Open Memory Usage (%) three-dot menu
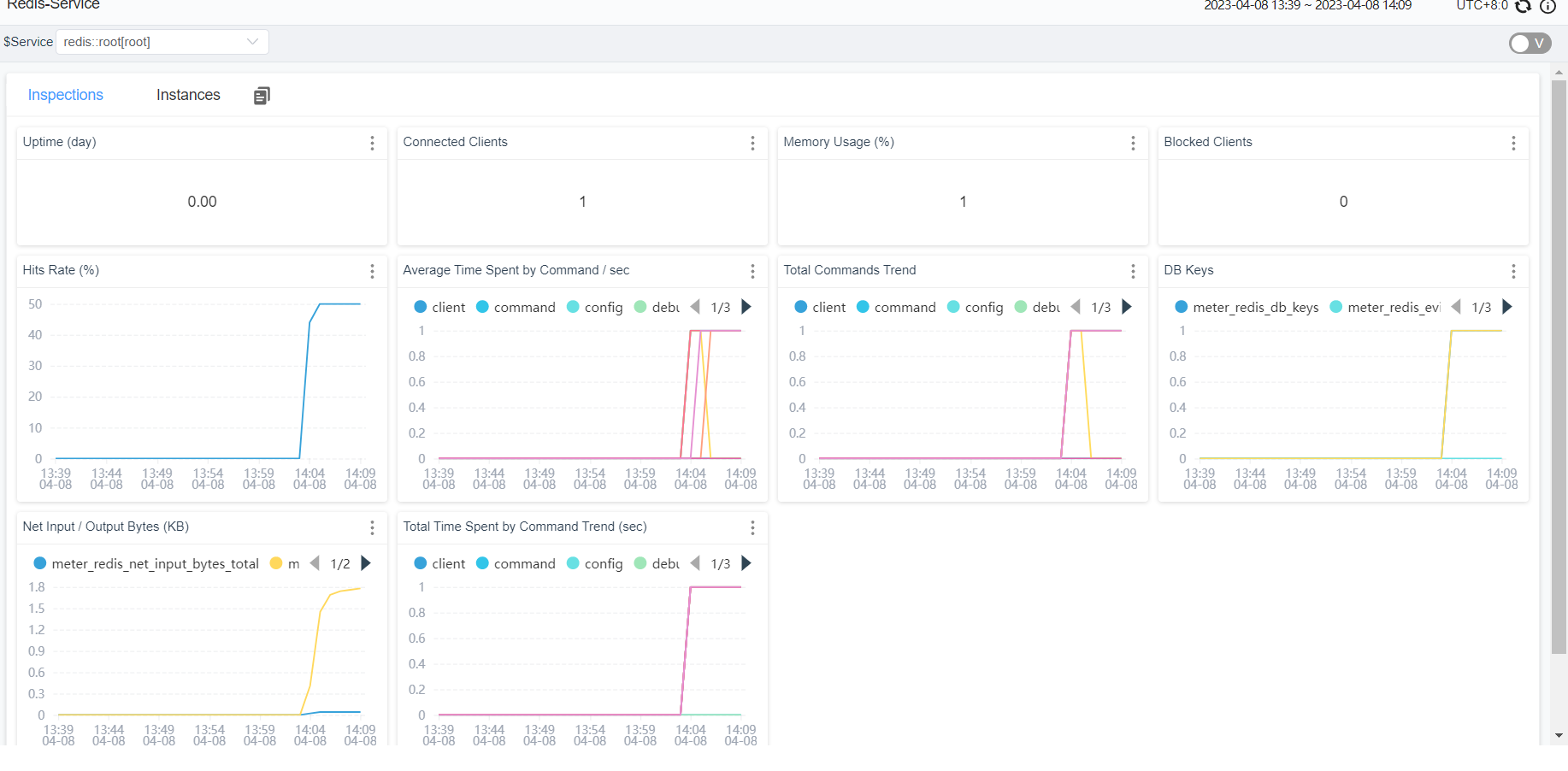The width and height of the screenshot is (1568, 771). [1133, 143]
